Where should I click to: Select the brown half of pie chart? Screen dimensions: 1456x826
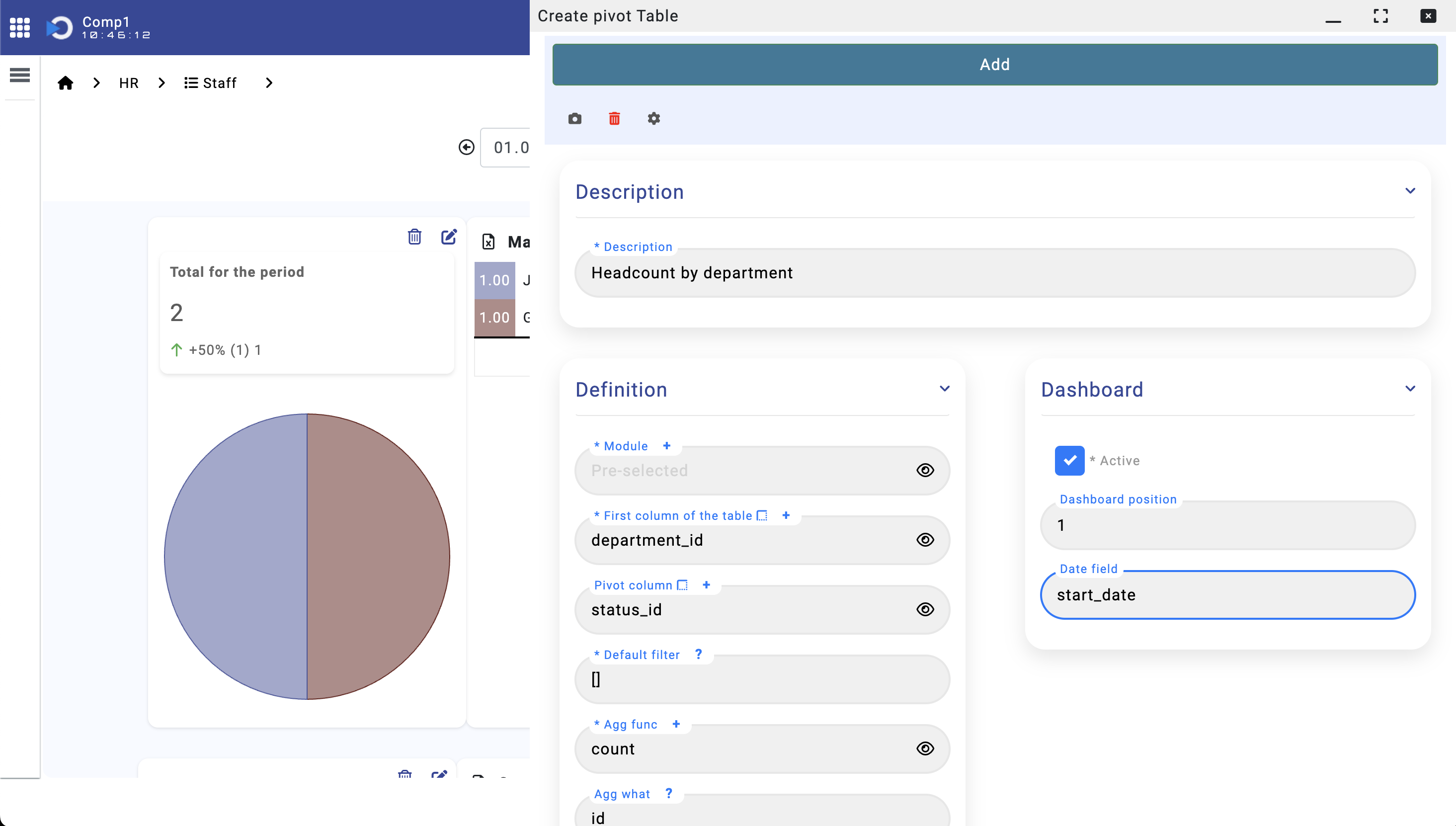378,557
